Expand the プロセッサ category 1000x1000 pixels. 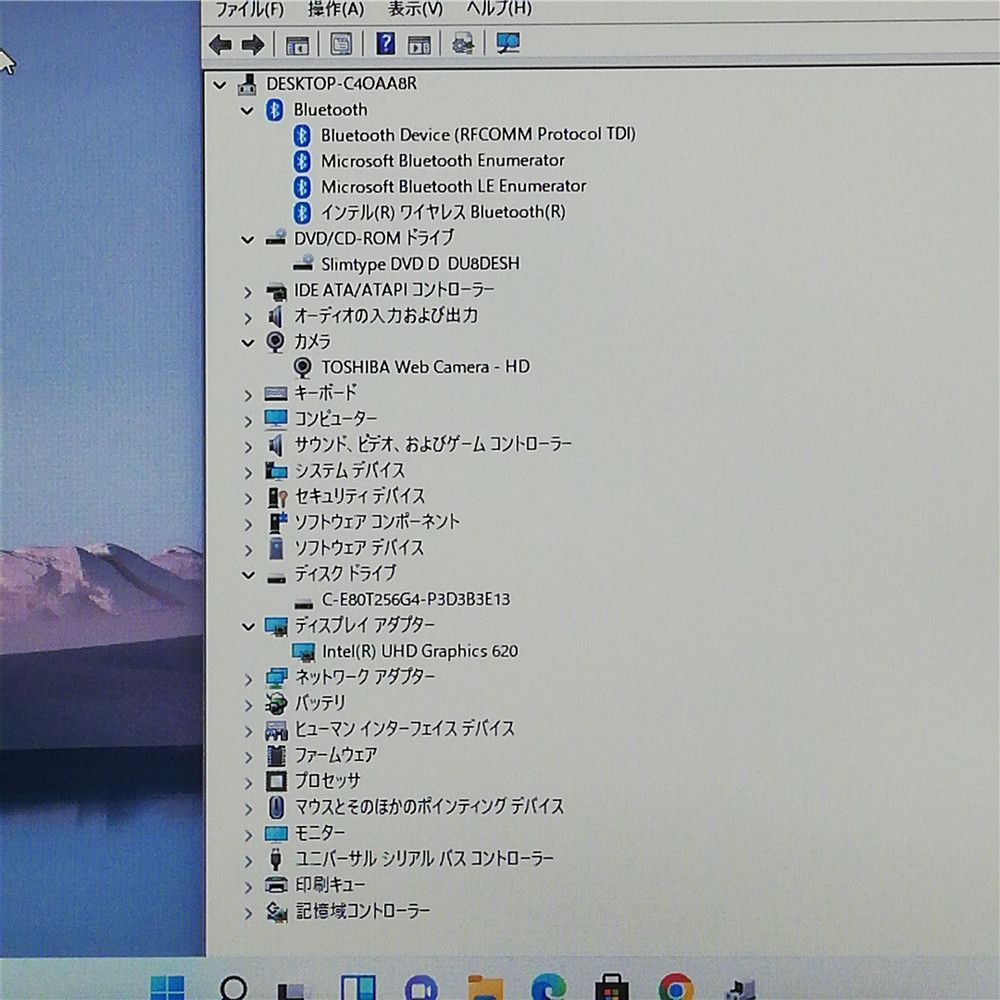pos(248,781)
